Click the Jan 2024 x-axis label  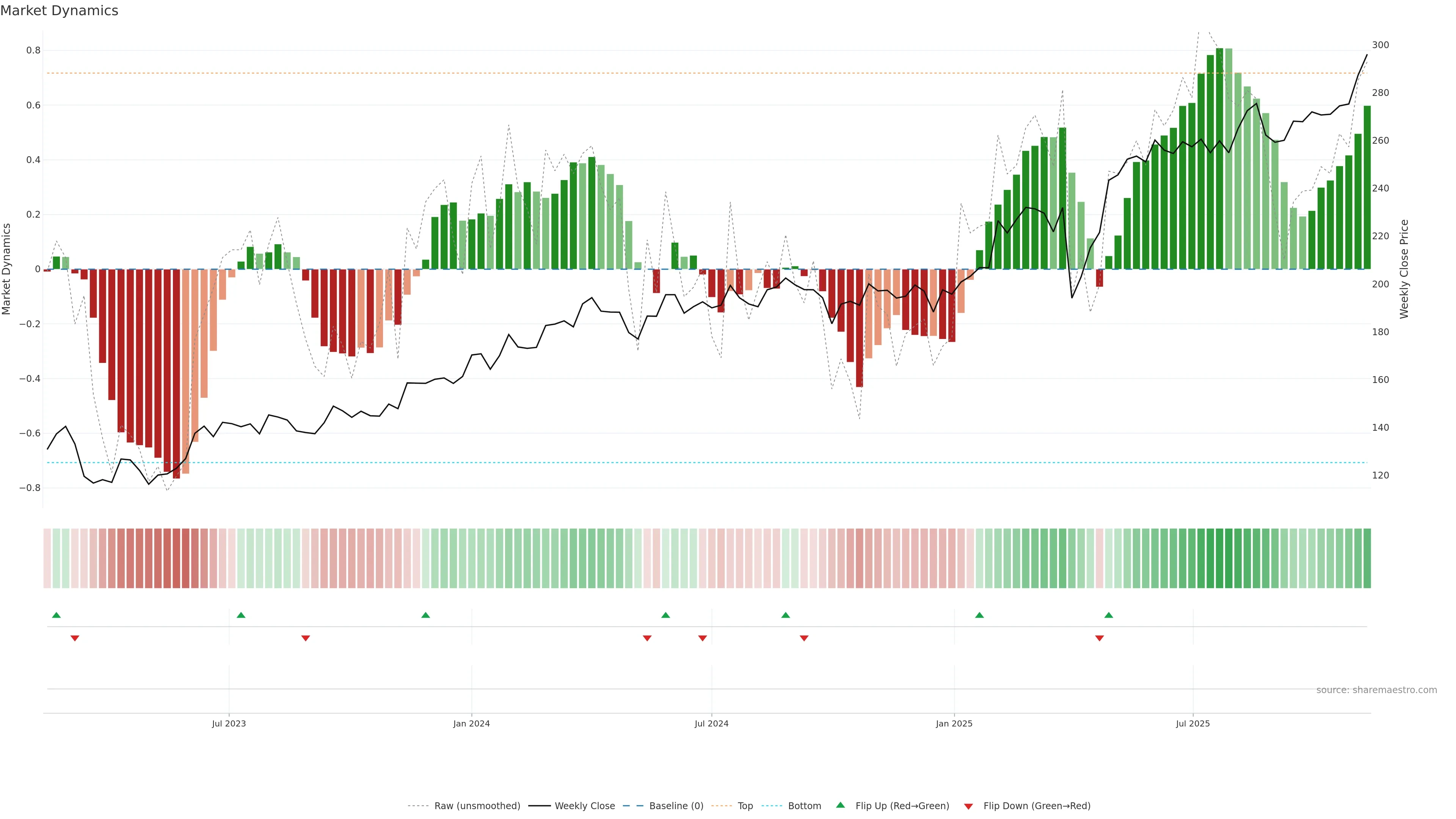pos(471,723)
